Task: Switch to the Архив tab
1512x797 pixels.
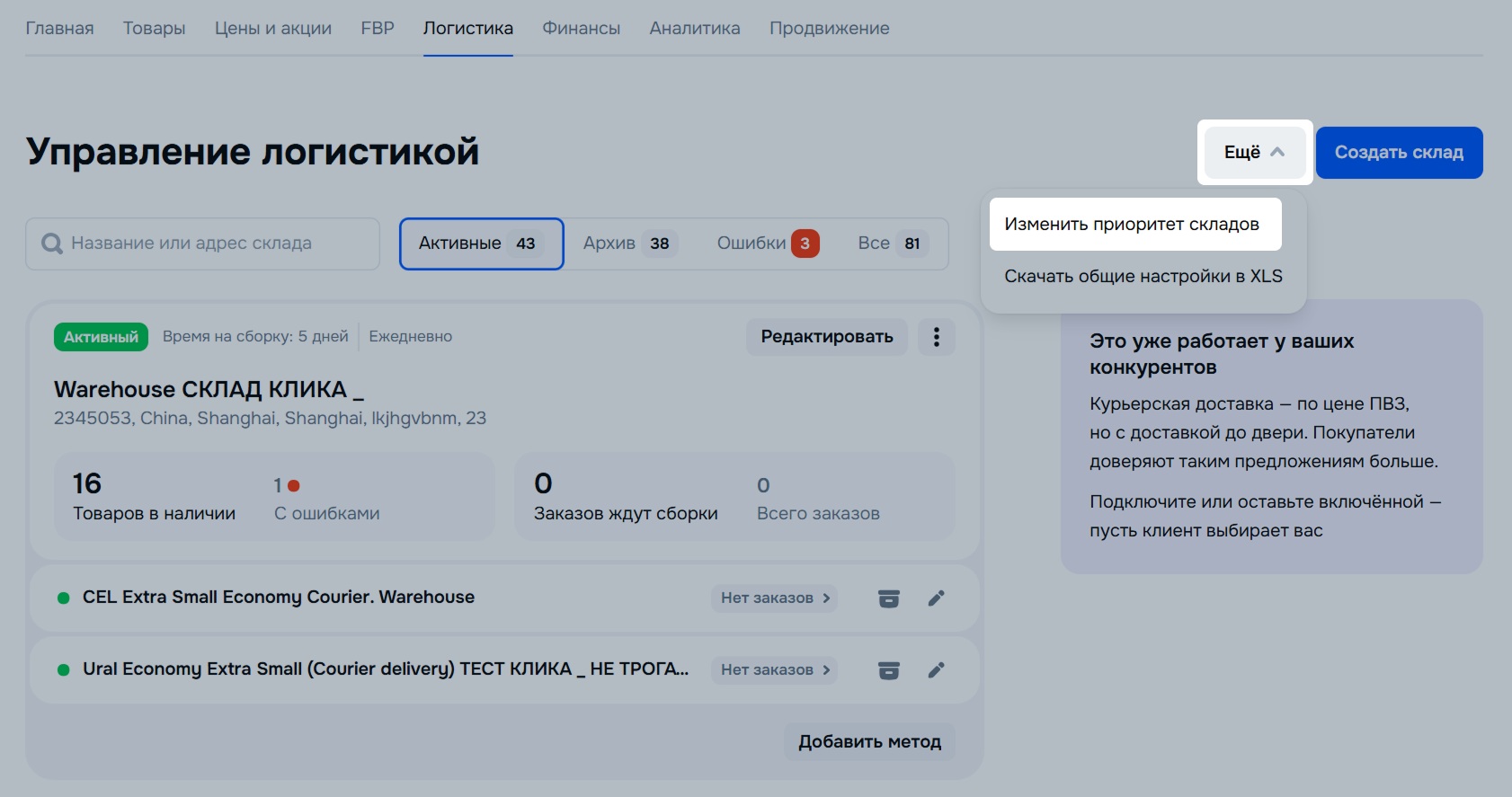Action: click(628, 244)
